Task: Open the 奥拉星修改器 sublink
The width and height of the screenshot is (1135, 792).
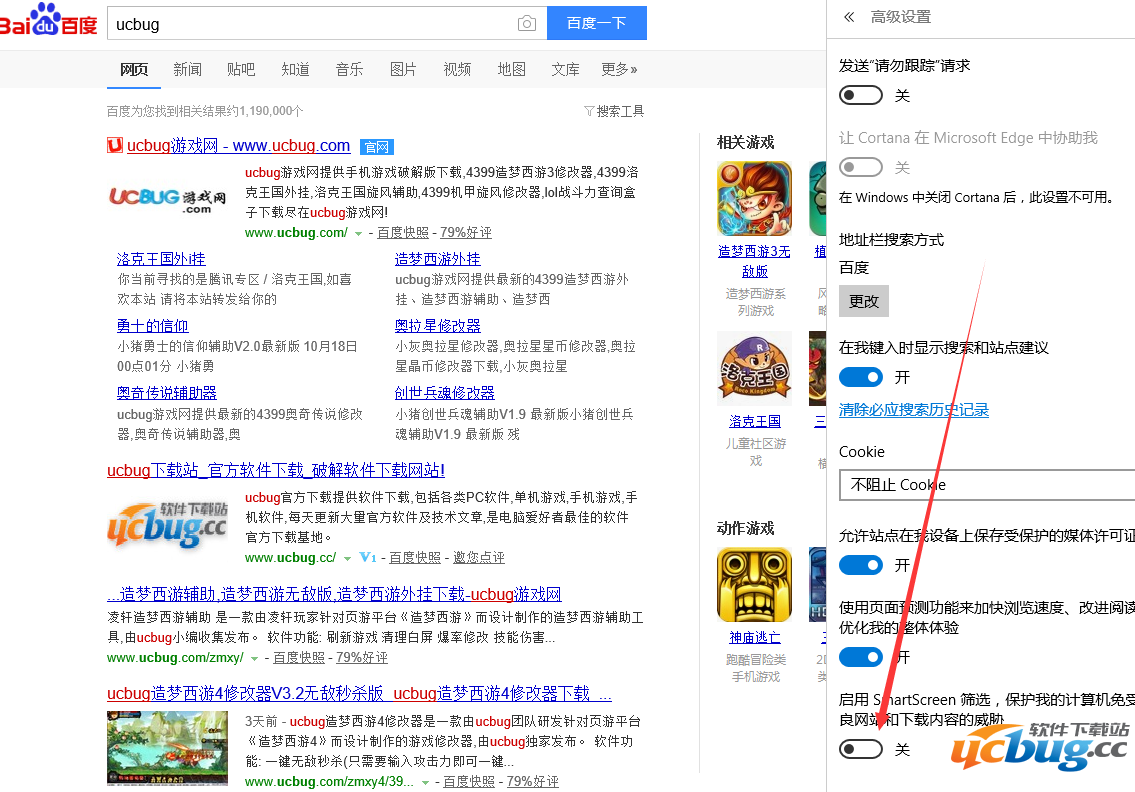Action: pyautogui.click(x=437, y=326)
